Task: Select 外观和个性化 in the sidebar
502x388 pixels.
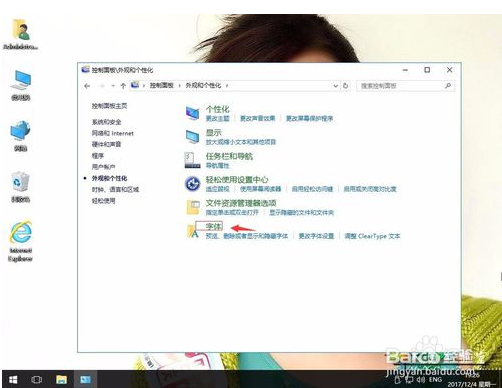Action: tap(109, 178)
